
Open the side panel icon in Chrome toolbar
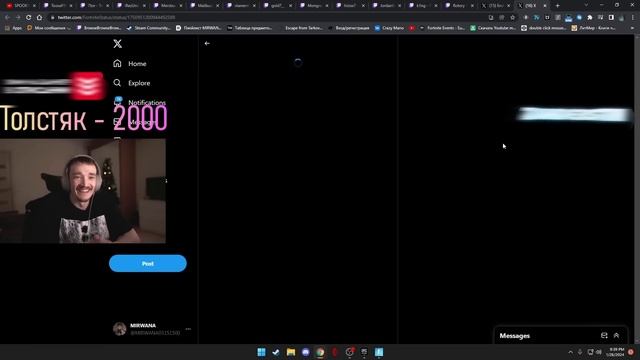[x=611, y=18]
